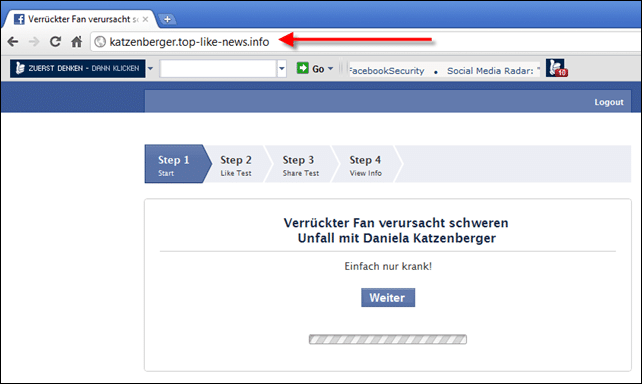The height and width of the screenshot is (384, 642).
Task: Click the thumbs-up icon with badge 10
Action: point(556,68)
